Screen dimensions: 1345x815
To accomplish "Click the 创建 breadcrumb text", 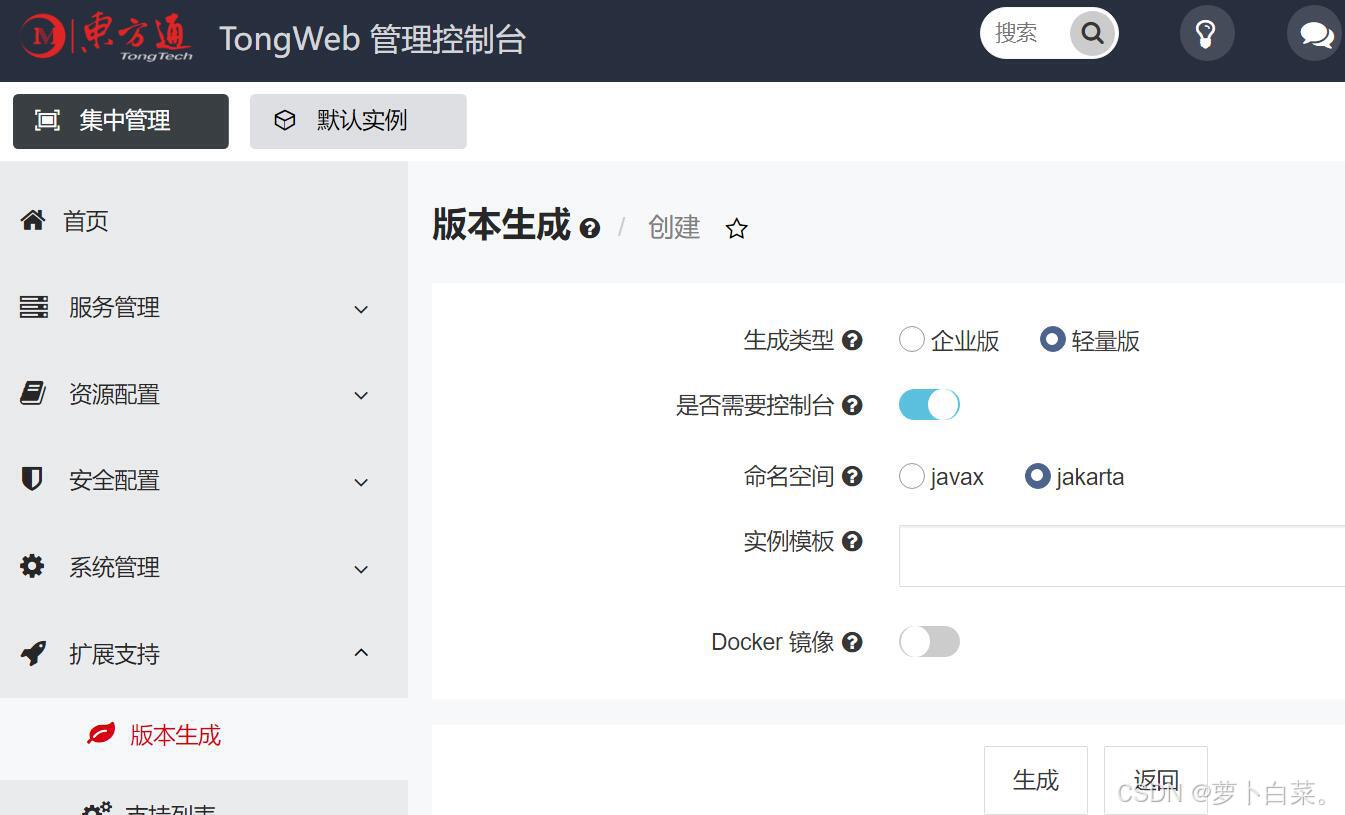I will (x=674, y=227).
